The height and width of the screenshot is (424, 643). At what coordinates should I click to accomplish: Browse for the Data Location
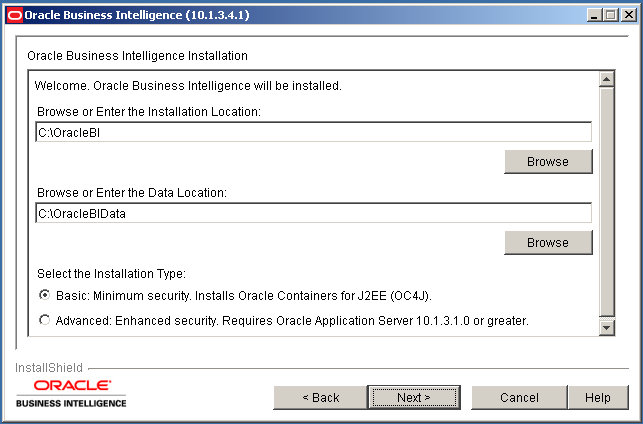point(547,242)
